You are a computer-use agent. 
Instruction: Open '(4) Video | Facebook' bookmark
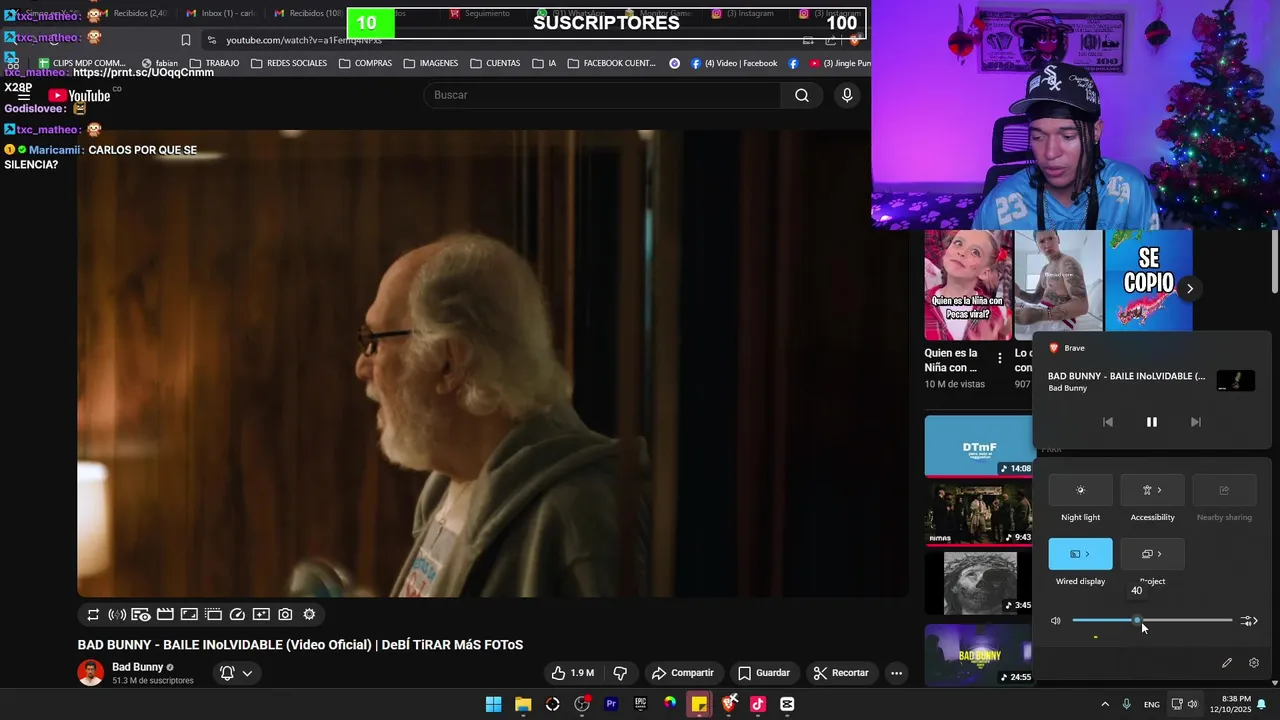click(x=734, y=63)
